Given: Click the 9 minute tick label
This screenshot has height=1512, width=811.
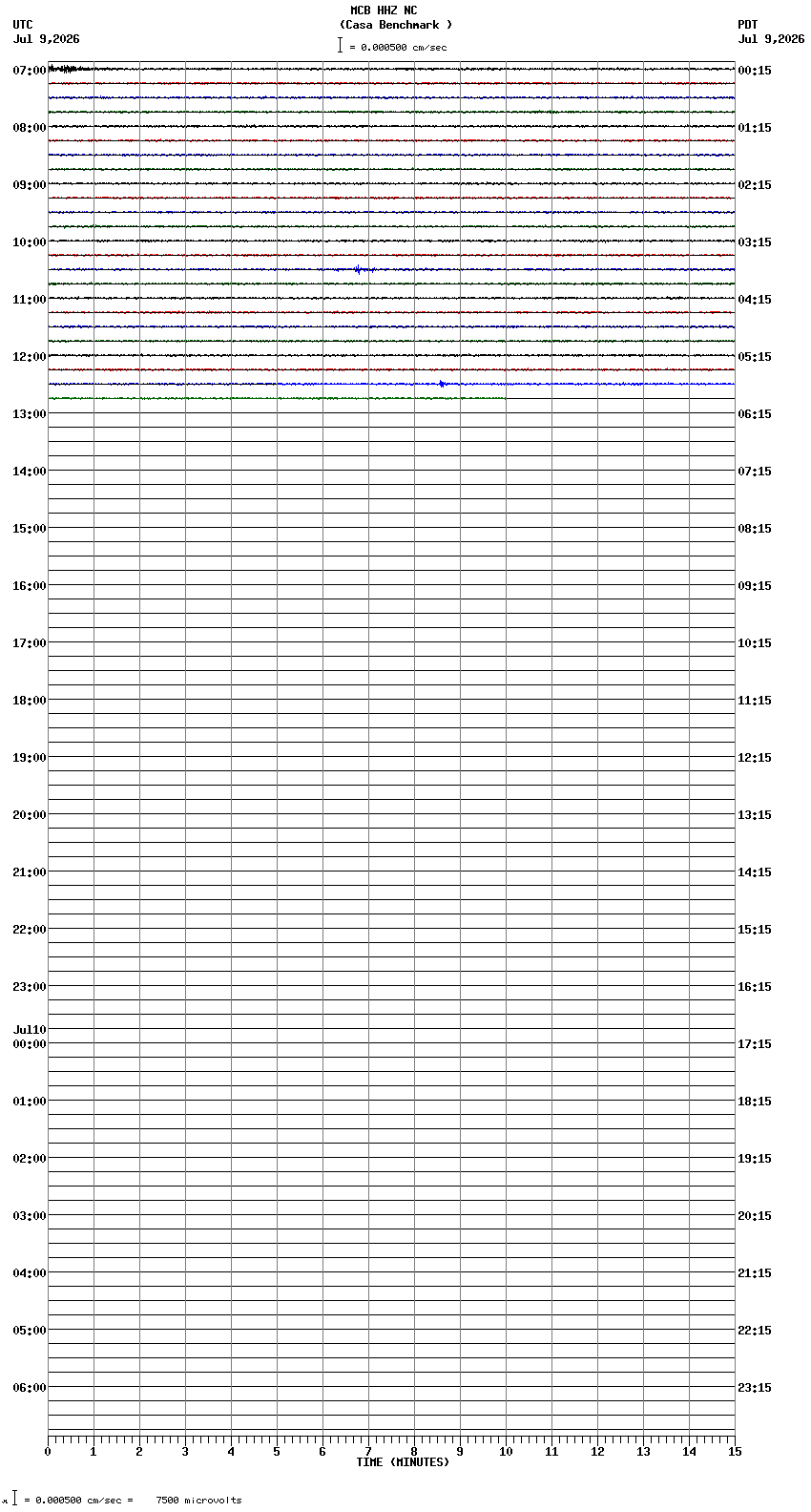Looking at the screenshot, I should [460, 1452].
